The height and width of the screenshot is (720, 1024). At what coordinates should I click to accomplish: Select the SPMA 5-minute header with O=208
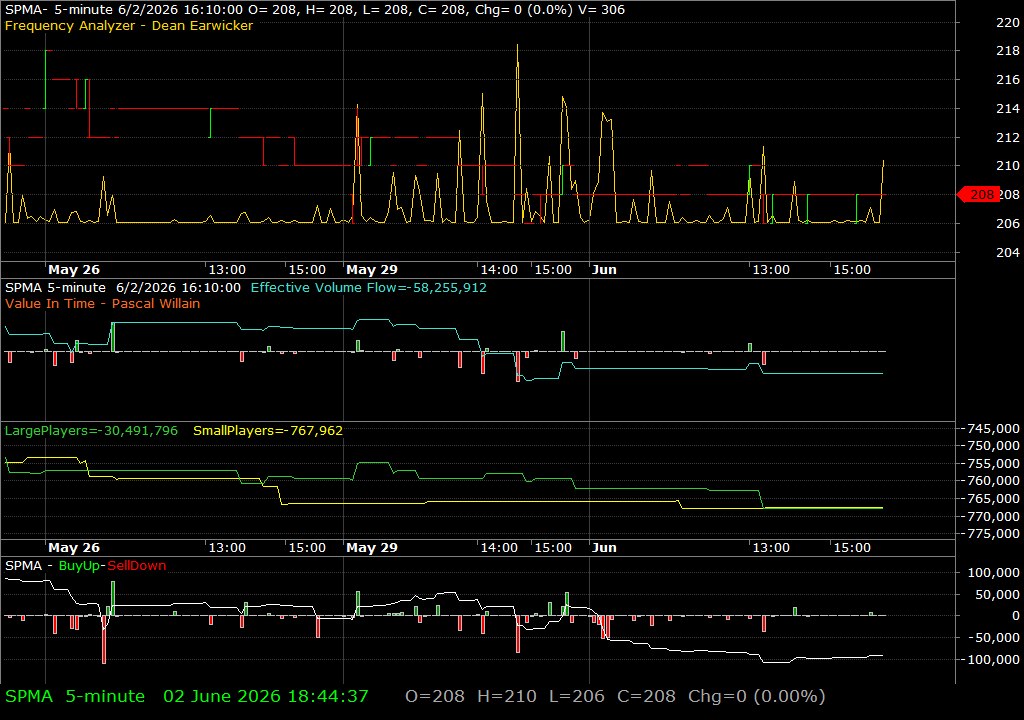[315, 10]
